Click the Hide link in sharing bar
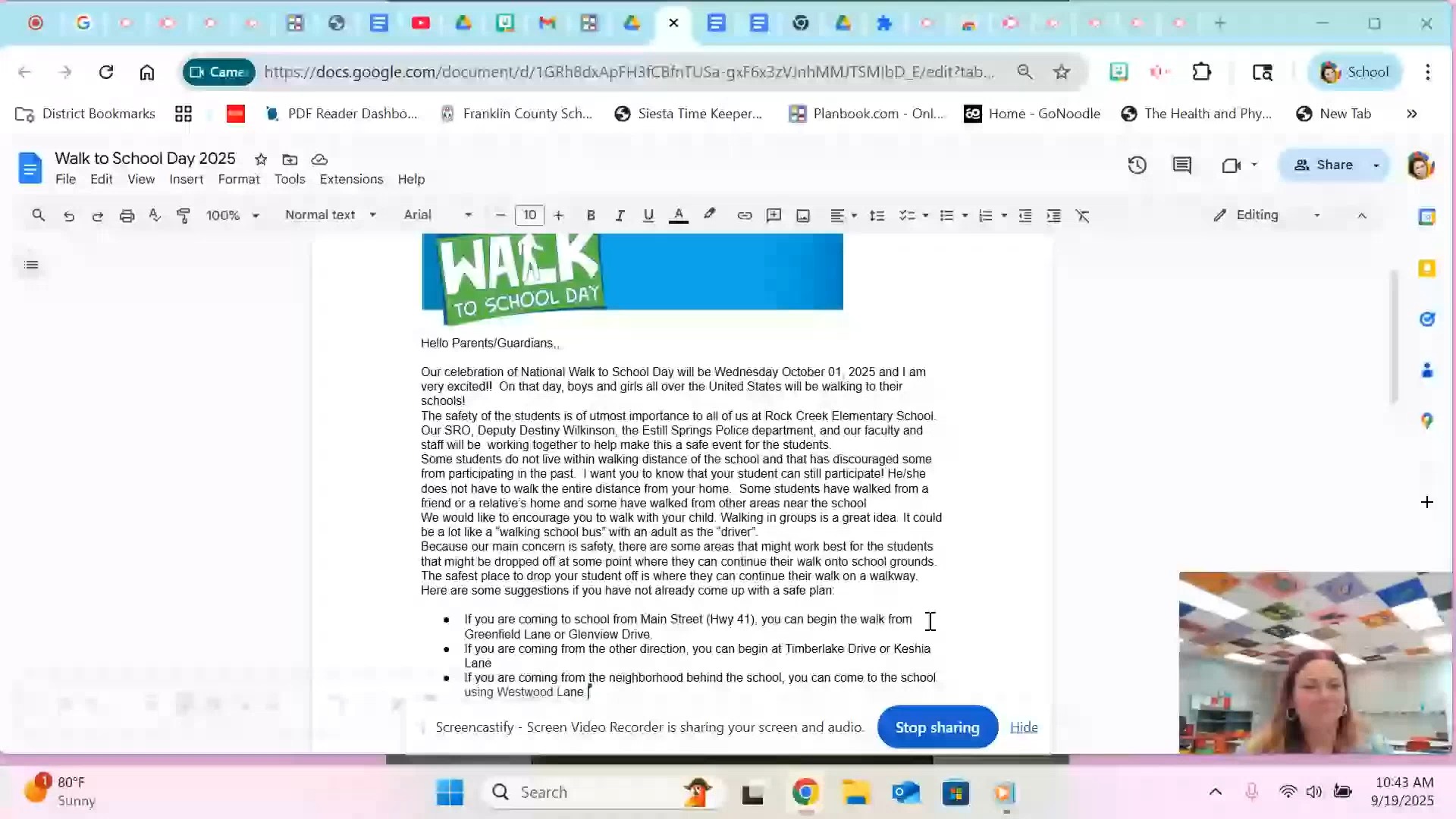Image resolution: width=1456 pixels, height=819 pixels. [1024, 727]
